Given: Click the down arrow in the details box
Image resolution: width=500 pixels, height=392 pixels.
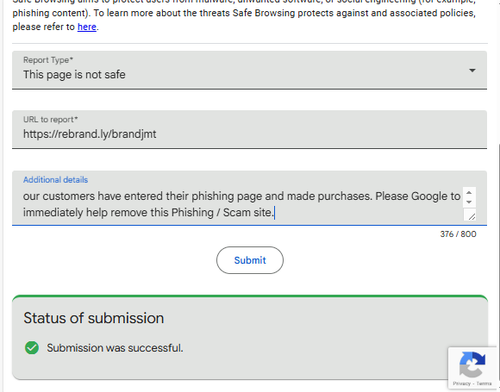Looking at the screenshot, I should coord(469,202).
